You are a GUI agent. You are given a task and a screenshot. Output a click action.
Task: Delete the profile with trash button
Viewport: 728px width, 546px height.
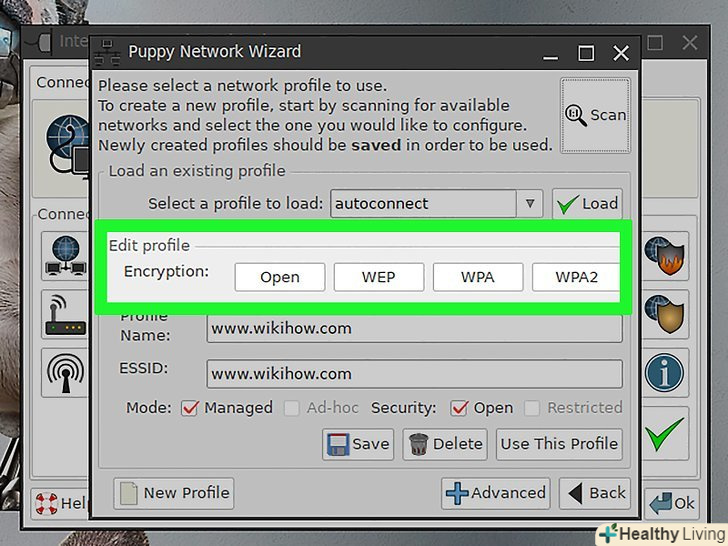pyautogui.click(x=445, y=444)
